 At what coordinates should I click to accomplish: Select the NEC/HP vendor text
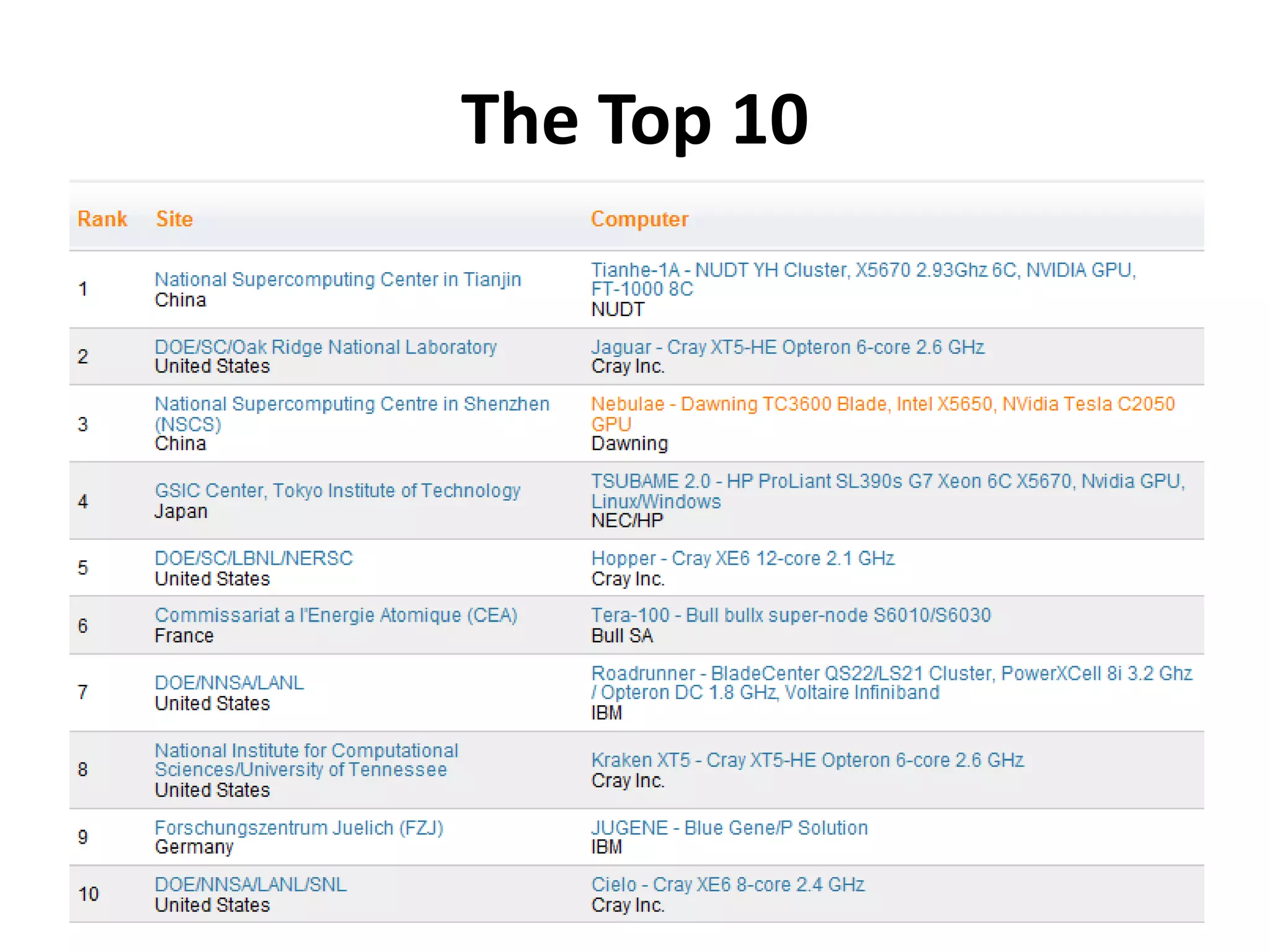[x=627, y=521]
